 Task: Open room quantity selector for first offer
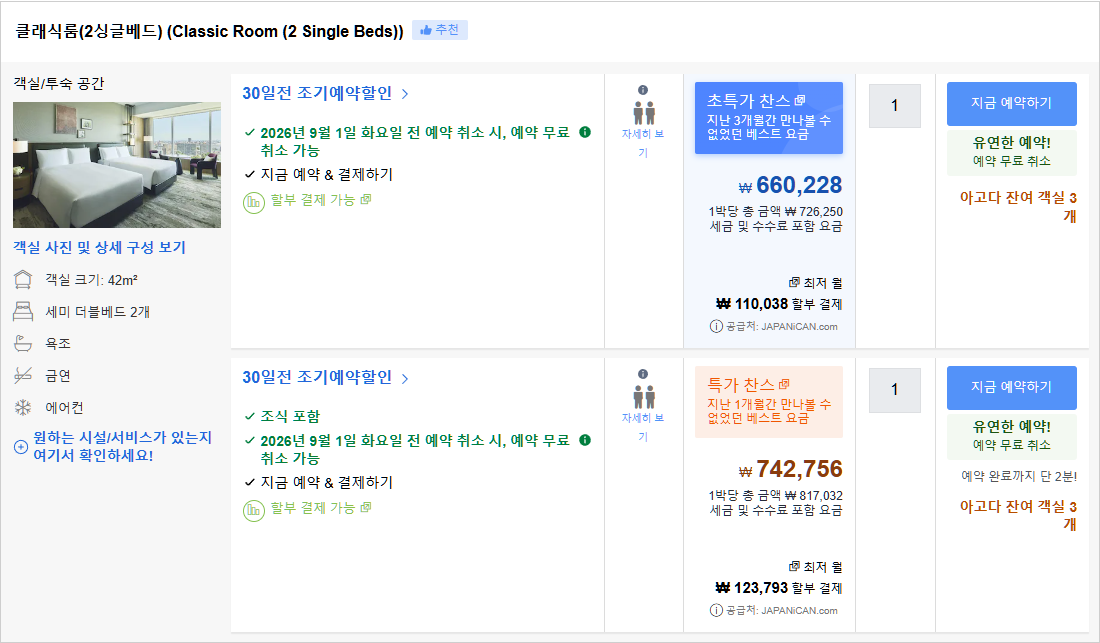(x=894, y=106)
